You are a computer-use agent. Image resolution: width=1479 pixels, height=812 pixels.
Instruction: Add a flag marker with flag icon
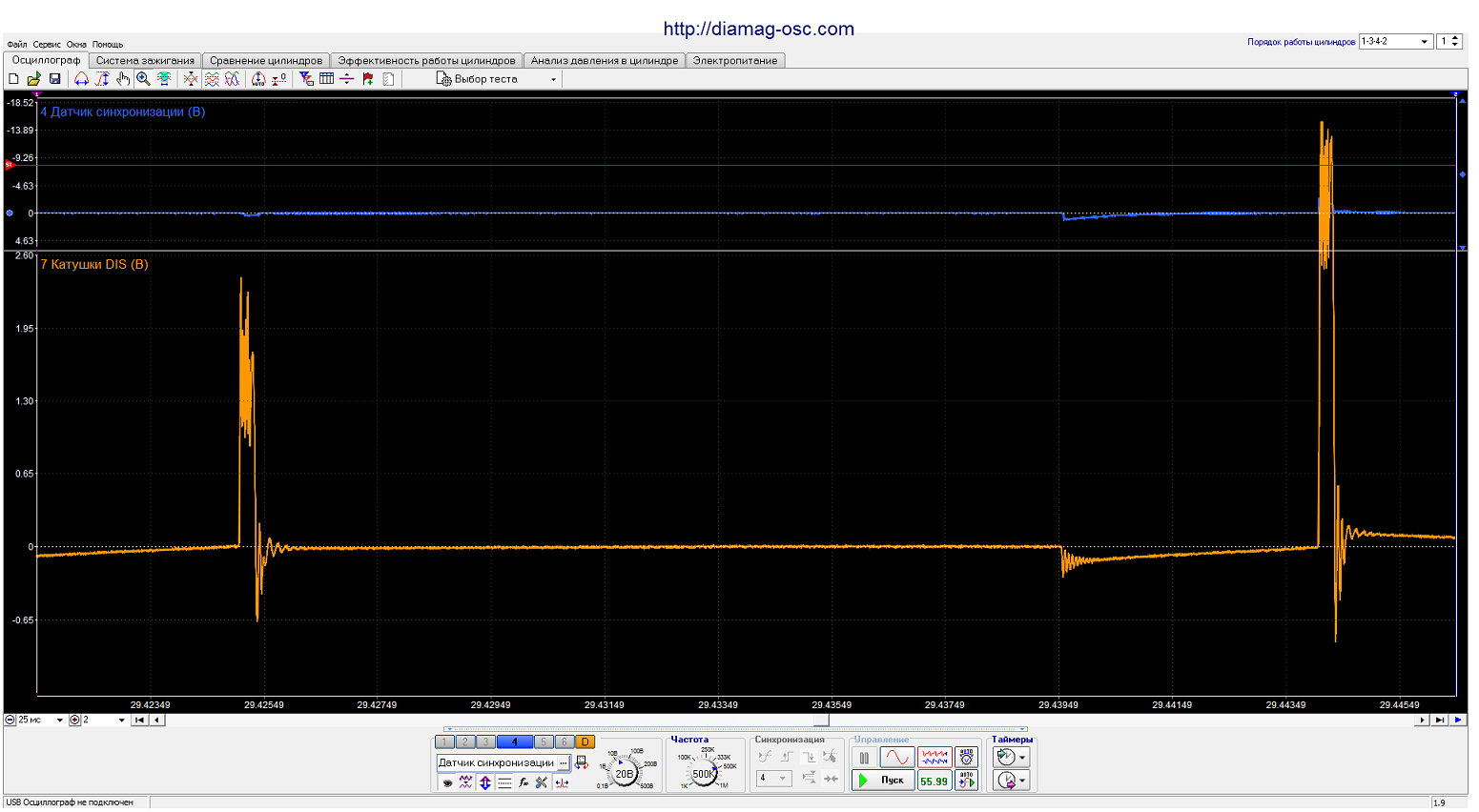click(368, 79)
